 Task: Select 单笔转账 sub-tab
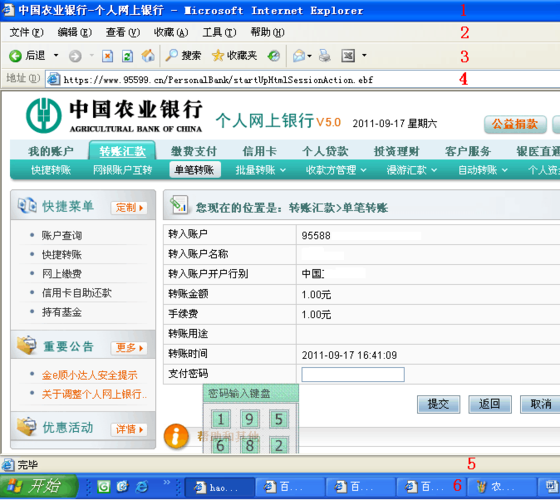click(195, 170)
